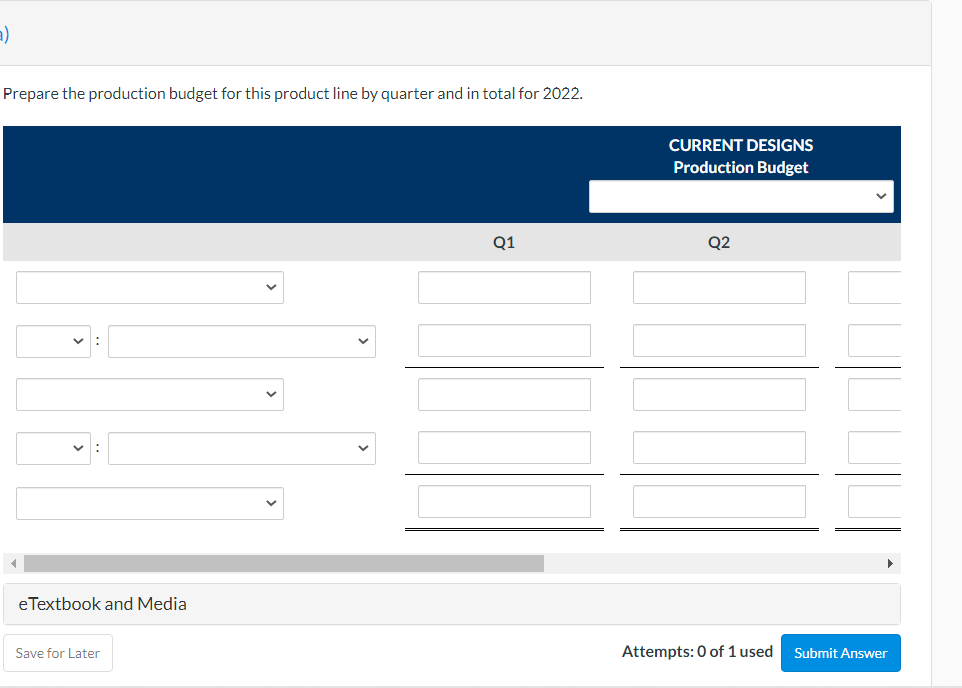
Task: Click Submit Answer
Action: tap(840, 652)
